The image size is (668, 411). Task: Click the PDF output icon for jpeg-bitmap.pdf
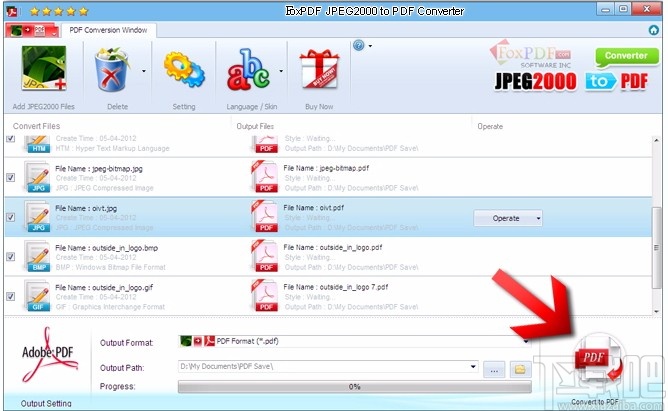point(265,177)
